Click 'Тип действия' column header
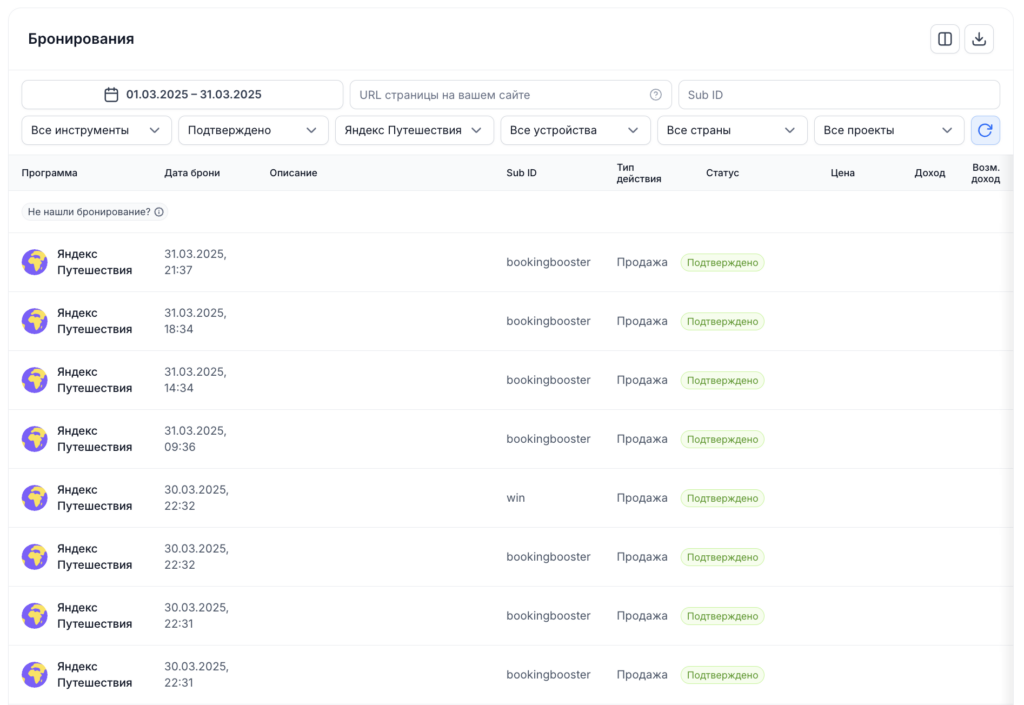Image resolution: width=1024 pixels, height=705 pixels. [x=639, y=173]
